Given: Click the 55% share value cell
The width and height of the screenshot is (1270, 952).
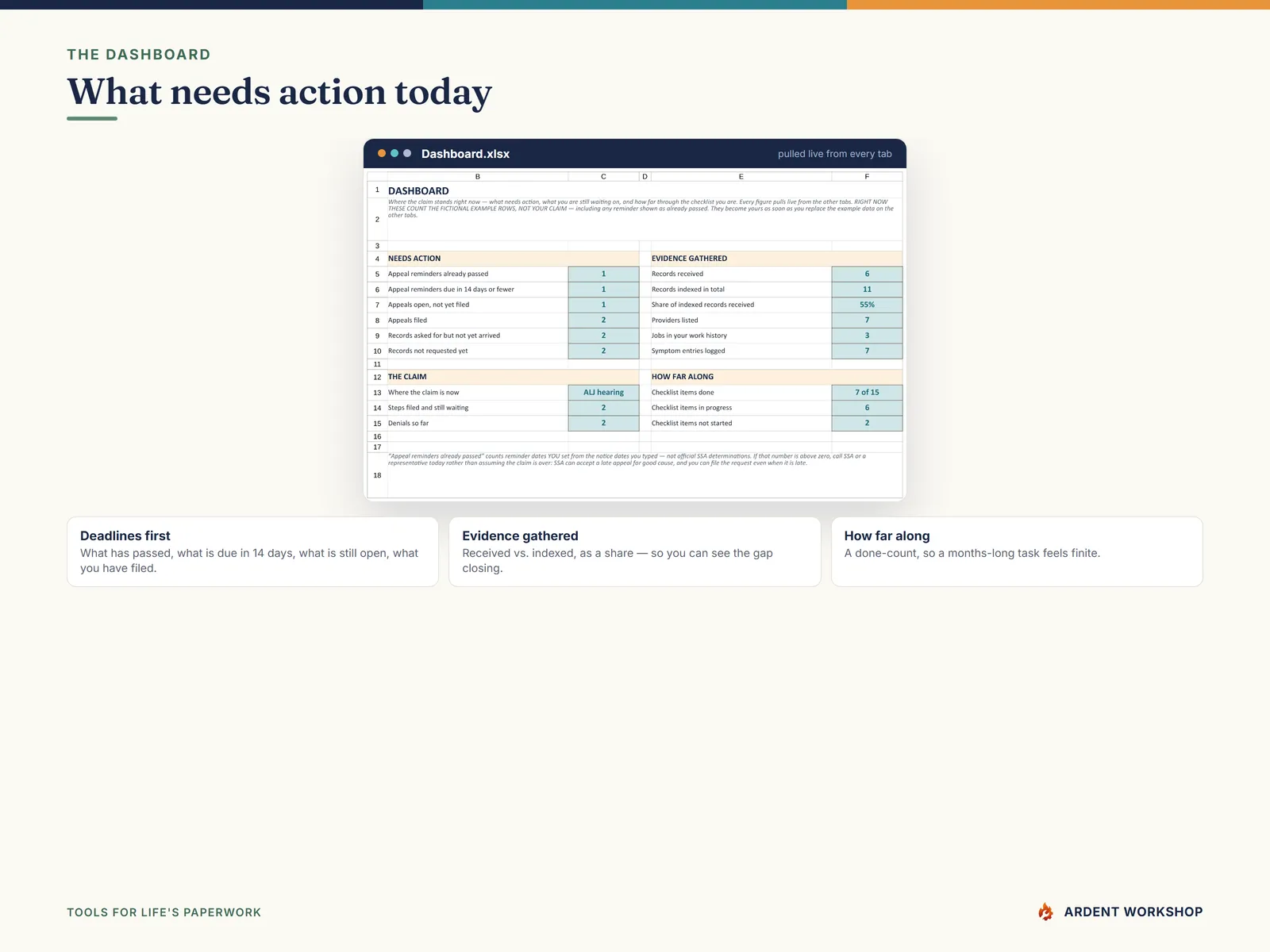Looking at the screenshot, I should (x=867, y=305).
